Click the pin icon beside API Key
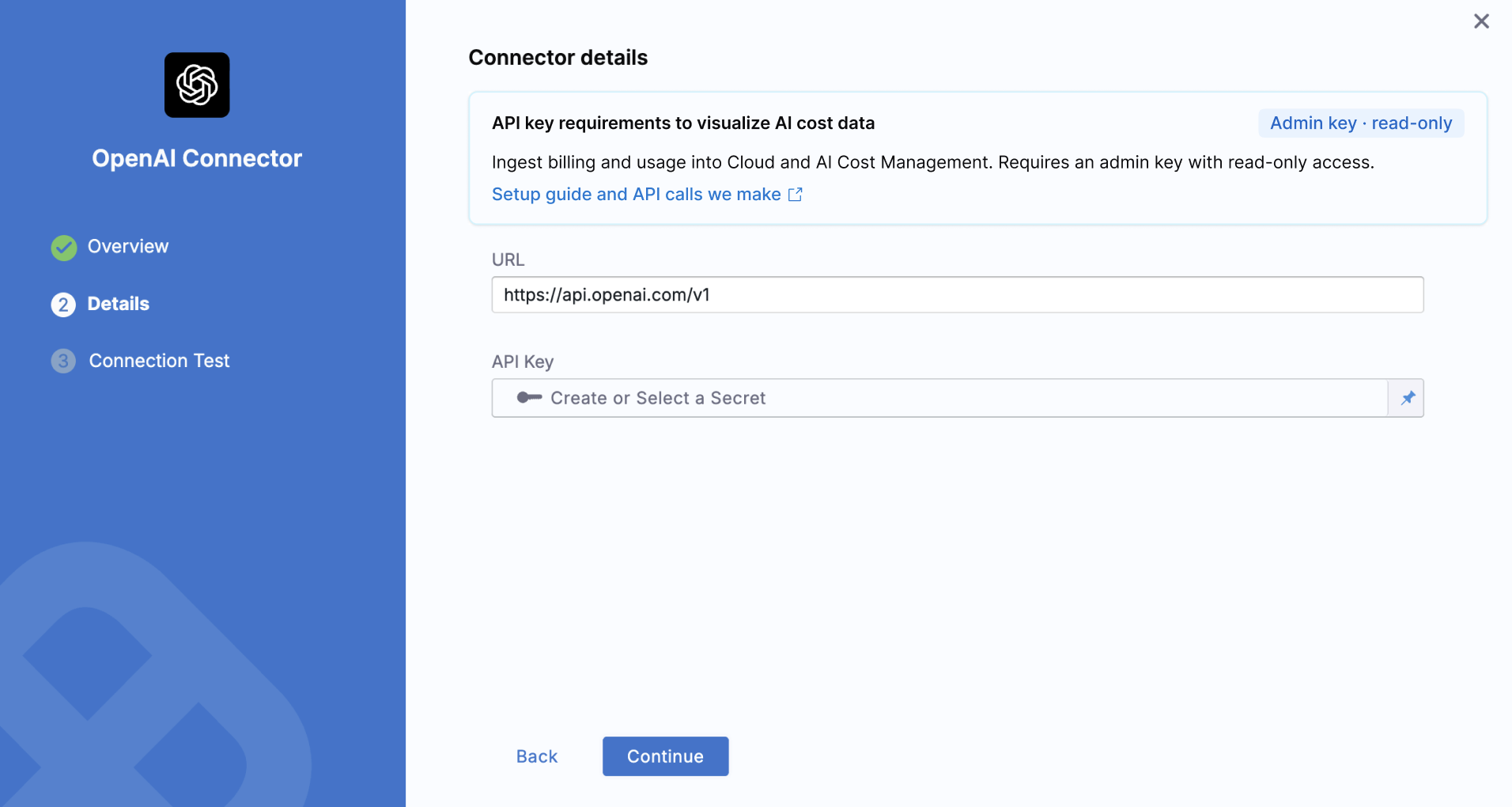This screenshot has width=1512, height=807. tap(1407, 398)
